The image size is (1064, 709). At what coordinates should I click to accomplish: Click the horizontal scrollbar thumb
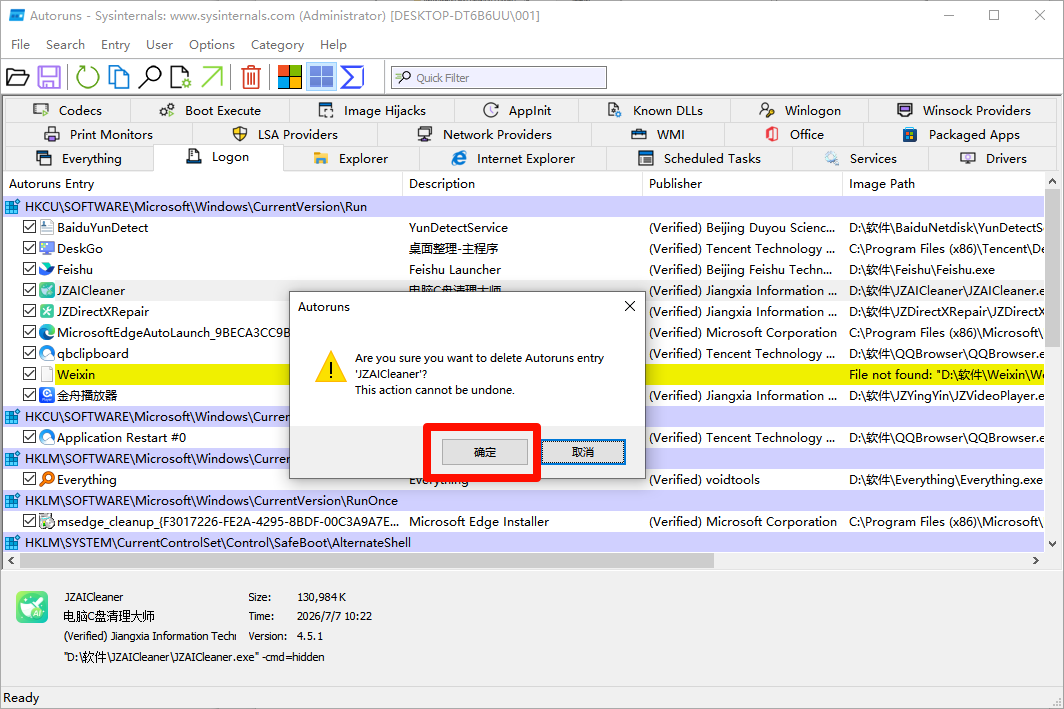pos(366,560)
